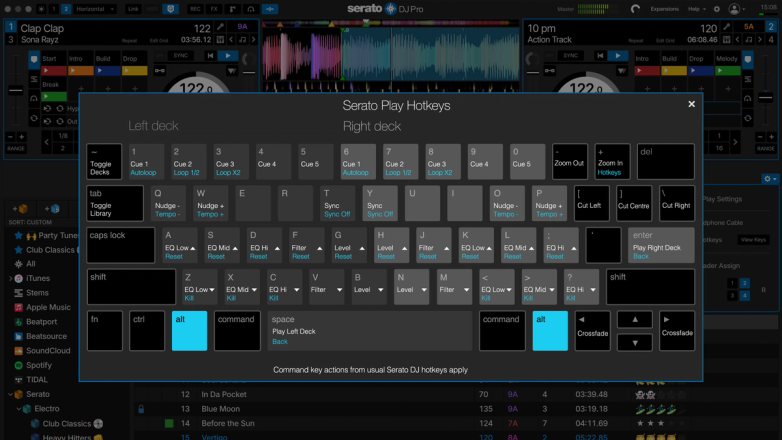The width and height of the screenshot is (782, 440).
Task: Select the Zoom In hotkey tile
Action: [x=612, y=162]
